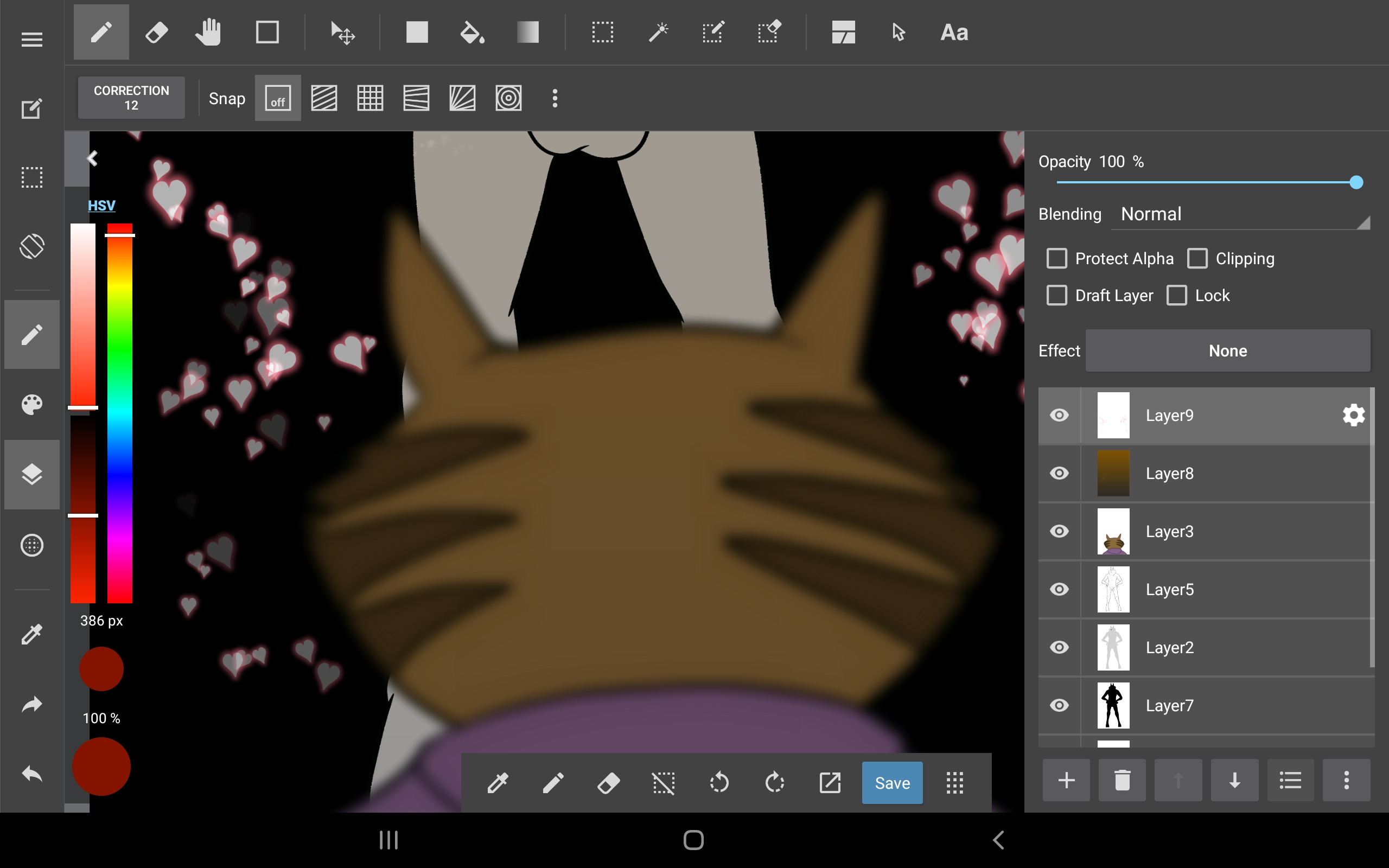Select the Eraser tool in top toolbar

(x=156, y=33)
